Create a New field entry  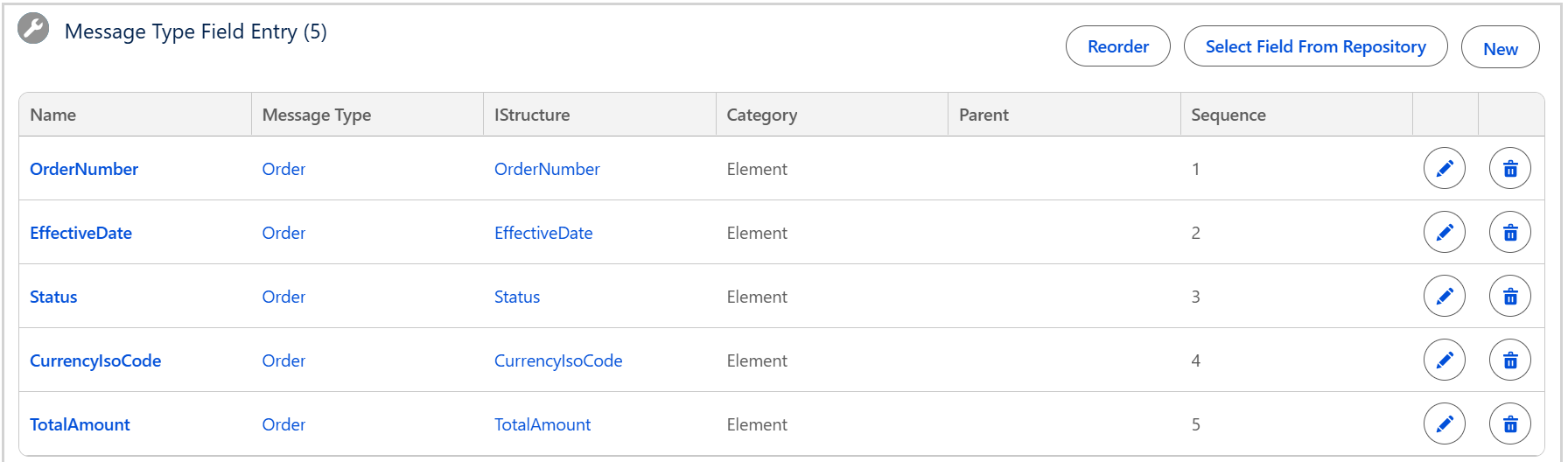click(x=1500, y=49)
